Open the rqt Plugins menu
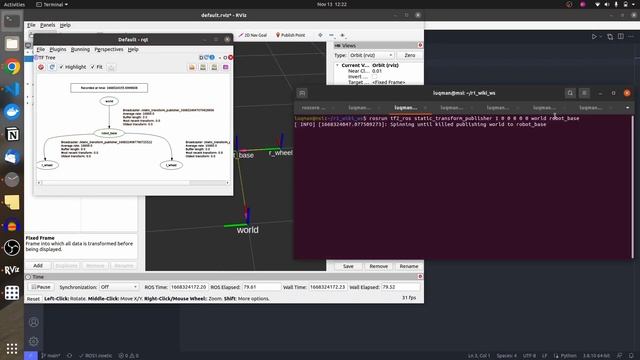 tap(58, 49)
